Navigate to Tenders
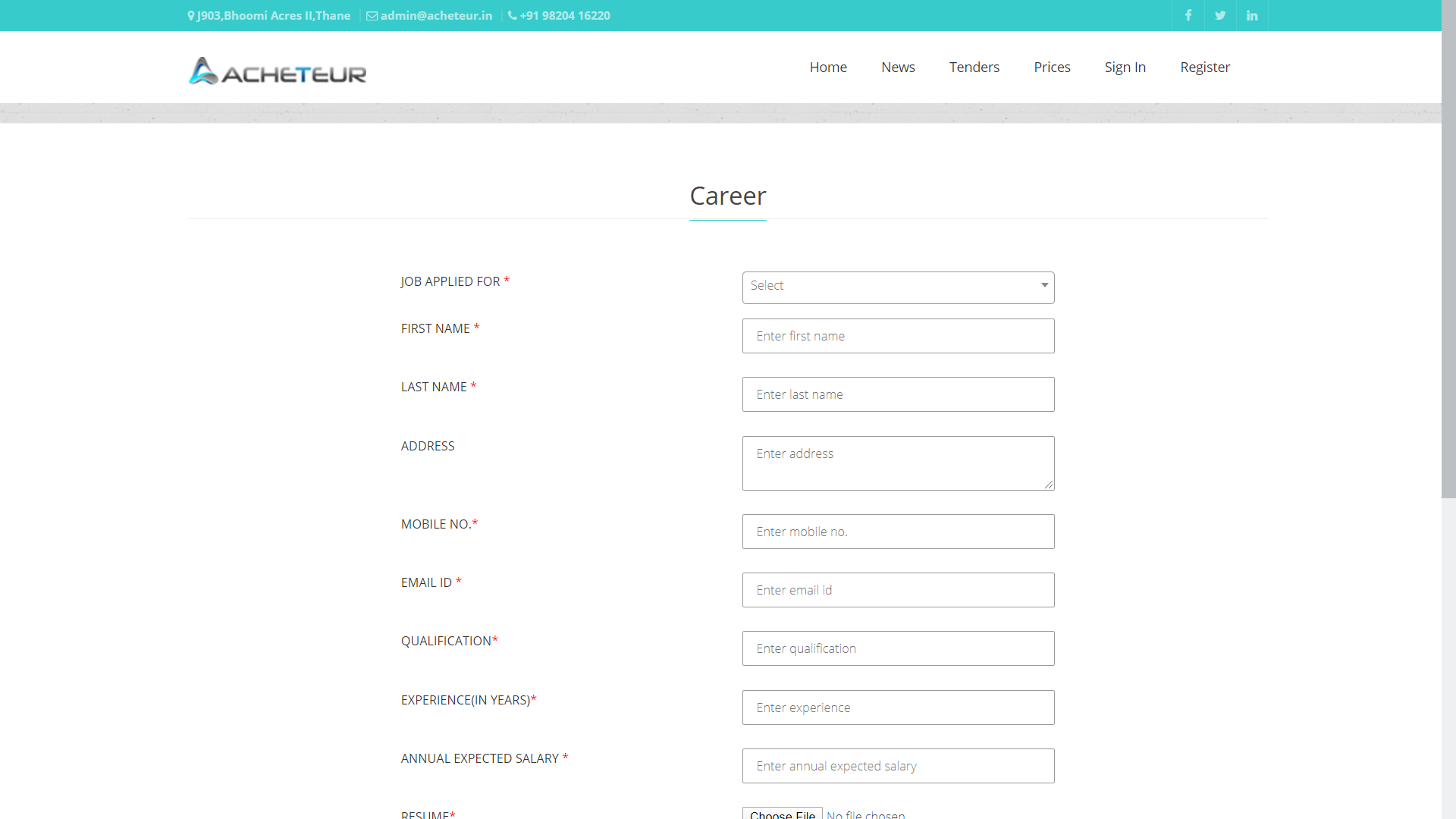 tap(974, 67)
